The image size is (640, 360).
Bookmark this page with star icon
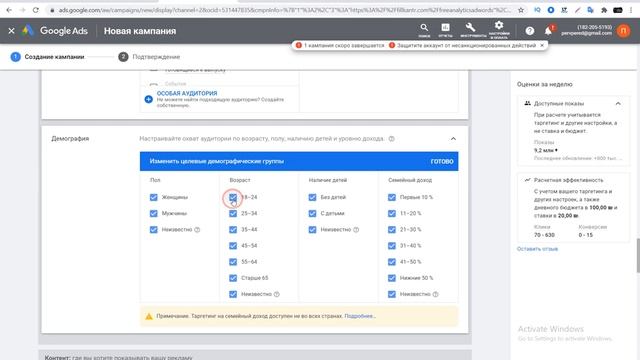521,10
